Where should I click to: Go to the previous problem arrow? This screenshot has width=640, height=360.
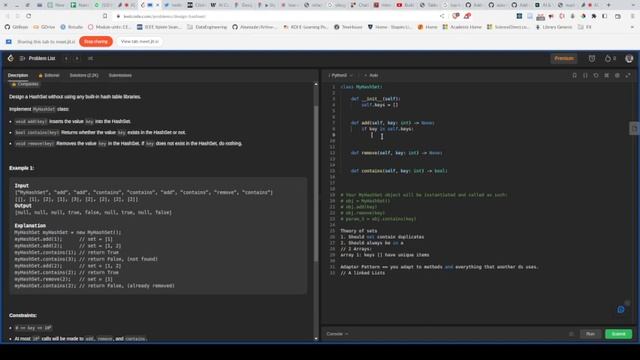point(66,58)
